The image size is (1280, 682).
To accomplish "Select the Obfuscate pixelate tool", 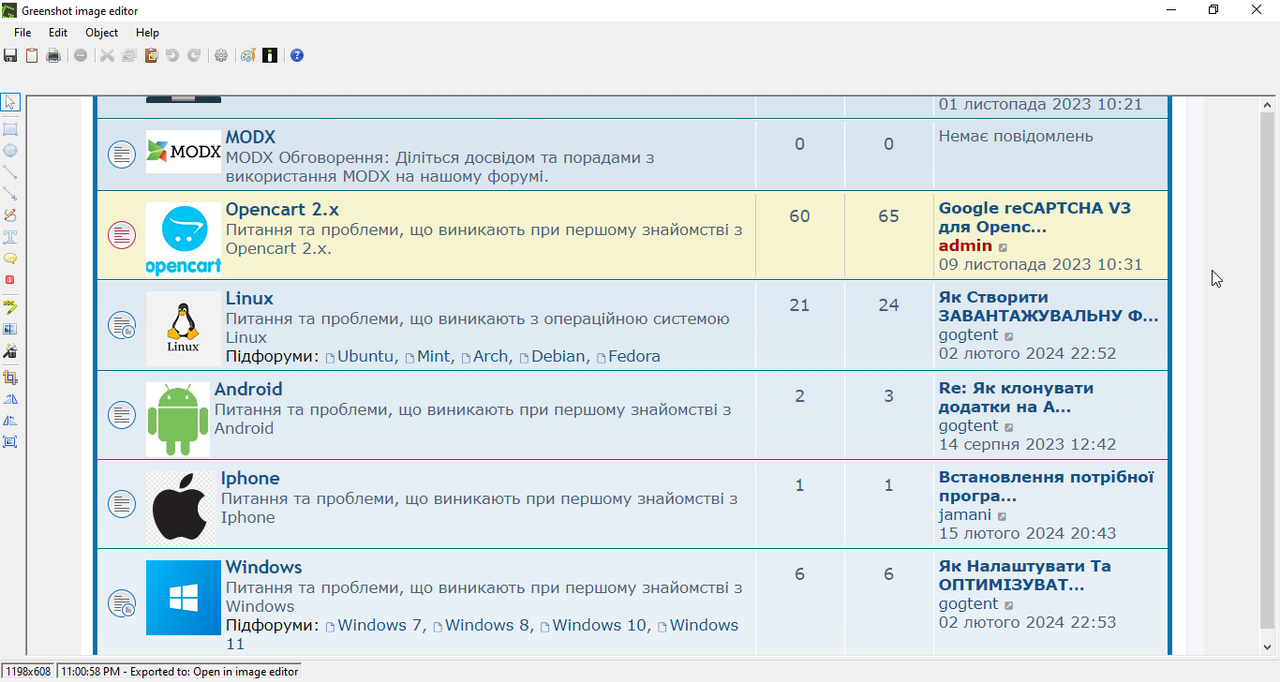I will (x=10, y=328).
